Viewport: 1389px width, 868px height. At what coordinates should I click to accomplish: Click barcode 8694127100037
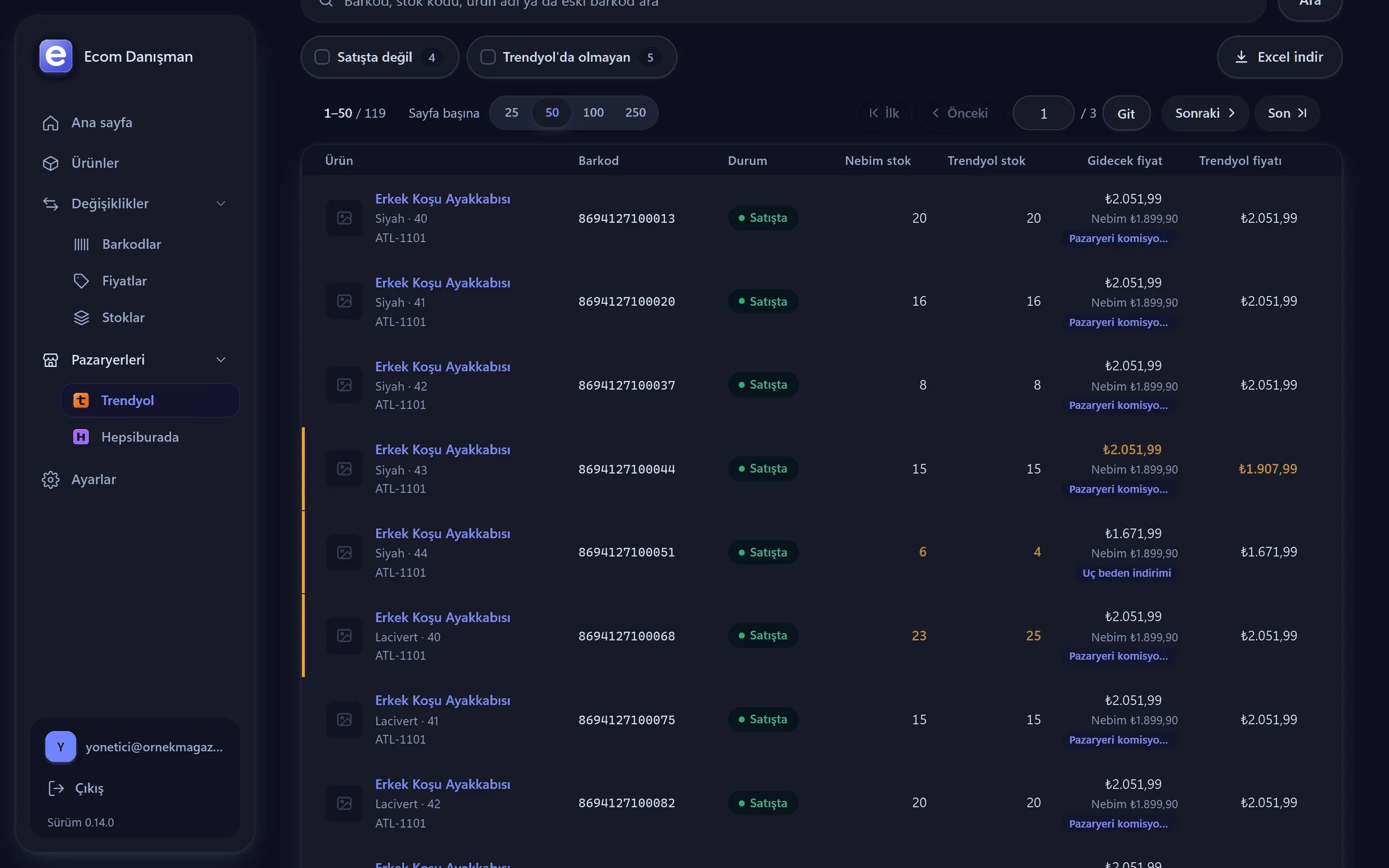pos(627,385)
